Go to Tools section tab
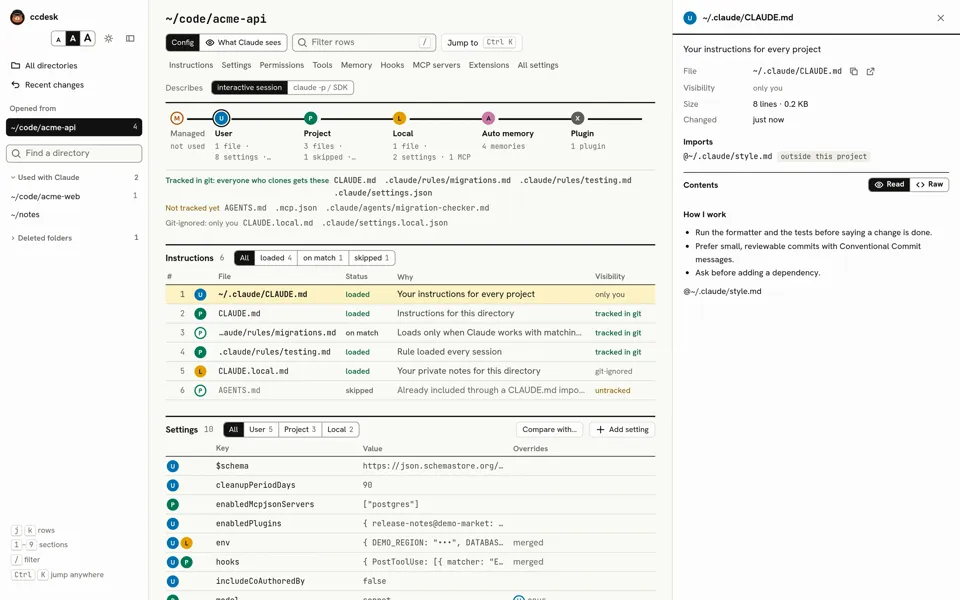The height and width of the screenshot is (600, 960). tap(323, 65)
